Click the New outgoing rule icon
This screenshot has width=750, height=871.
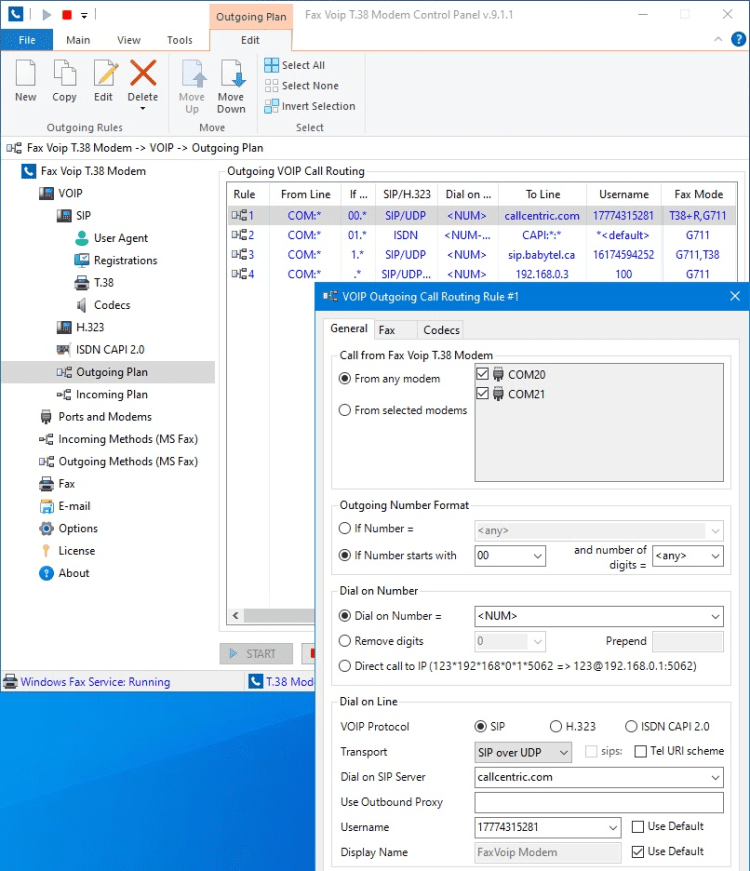pyautogui.click(x=26, y=75)
